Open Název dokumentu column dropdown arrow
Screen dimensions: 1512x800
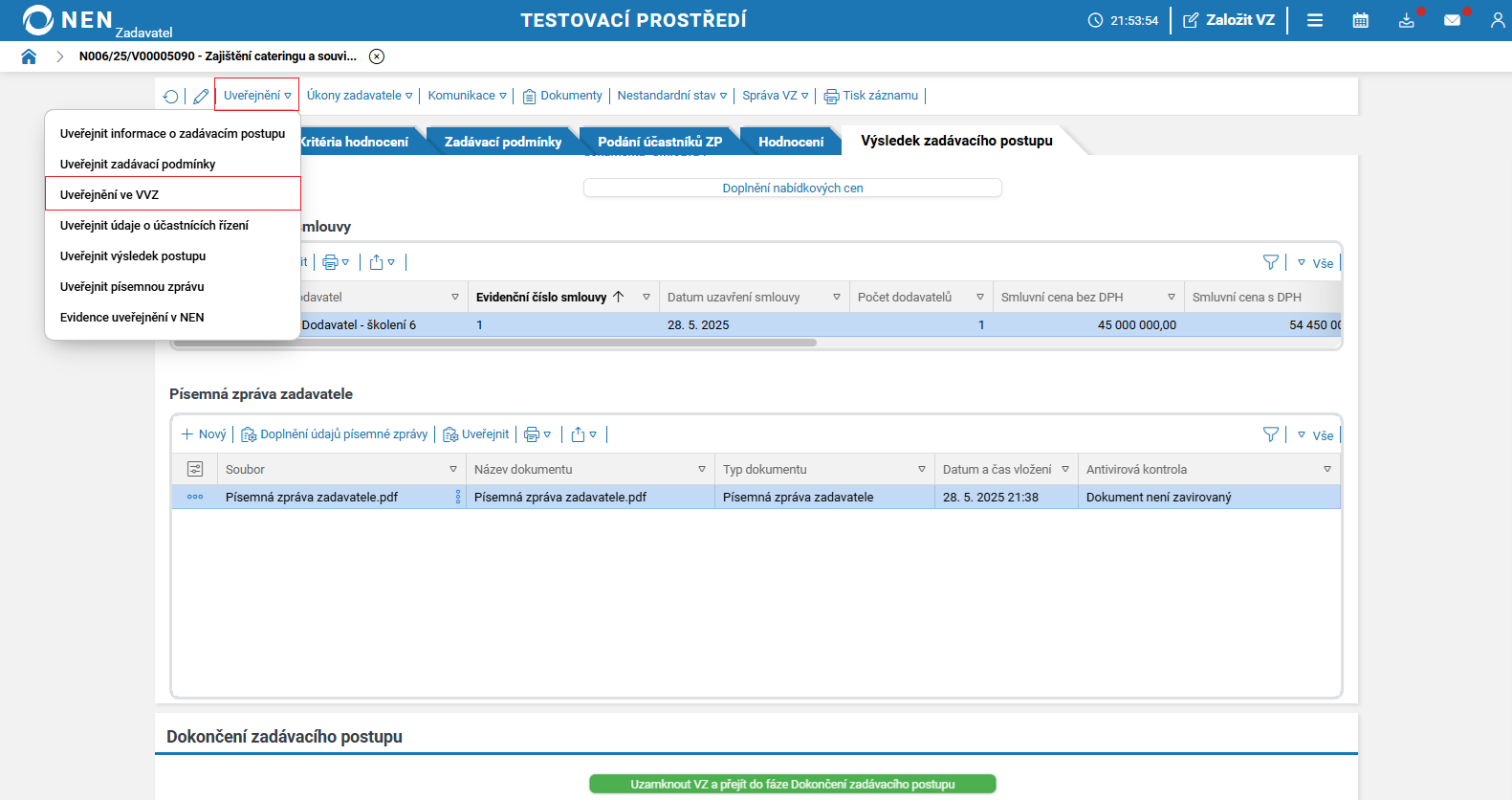pyautogui.click(x=702, y=470)
